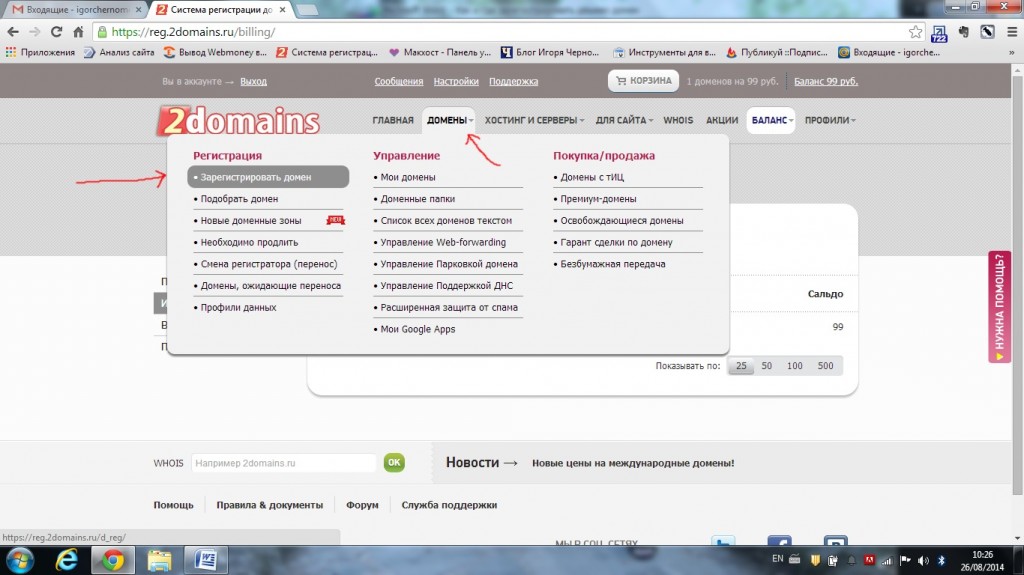Click the green padlock in the address bar
Viewport: 1024px width, 575px height.
point(102,31)
